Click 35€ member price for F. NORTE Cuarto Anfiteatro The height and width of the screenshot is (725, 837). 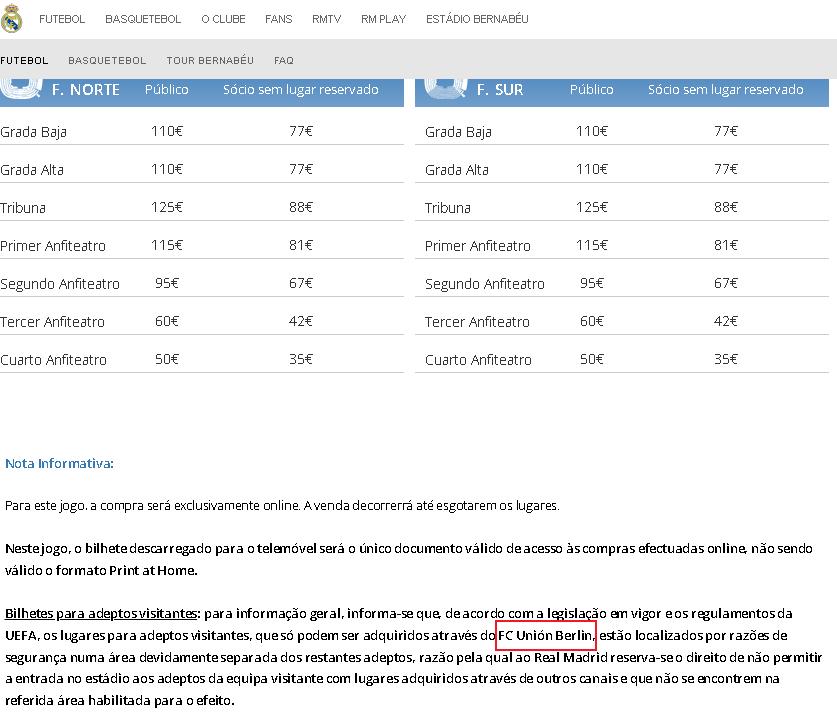click(301, 359)
